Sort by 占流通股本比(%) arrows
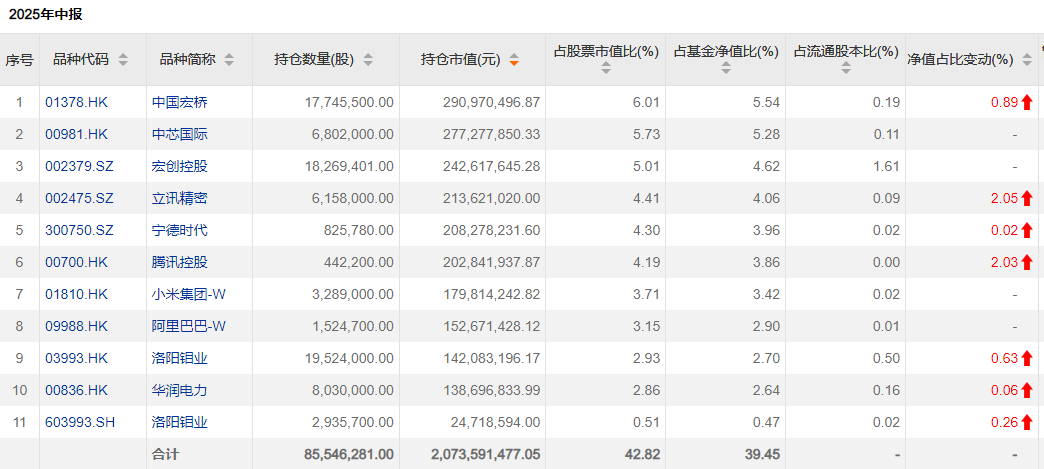The width and height of the screenshot is (1044, 469). click(846, 68)
